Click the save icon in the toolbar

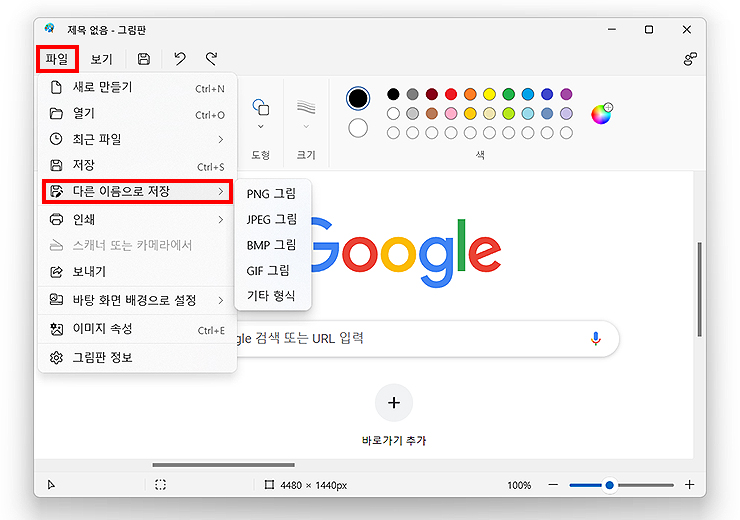tap(143, 59)
